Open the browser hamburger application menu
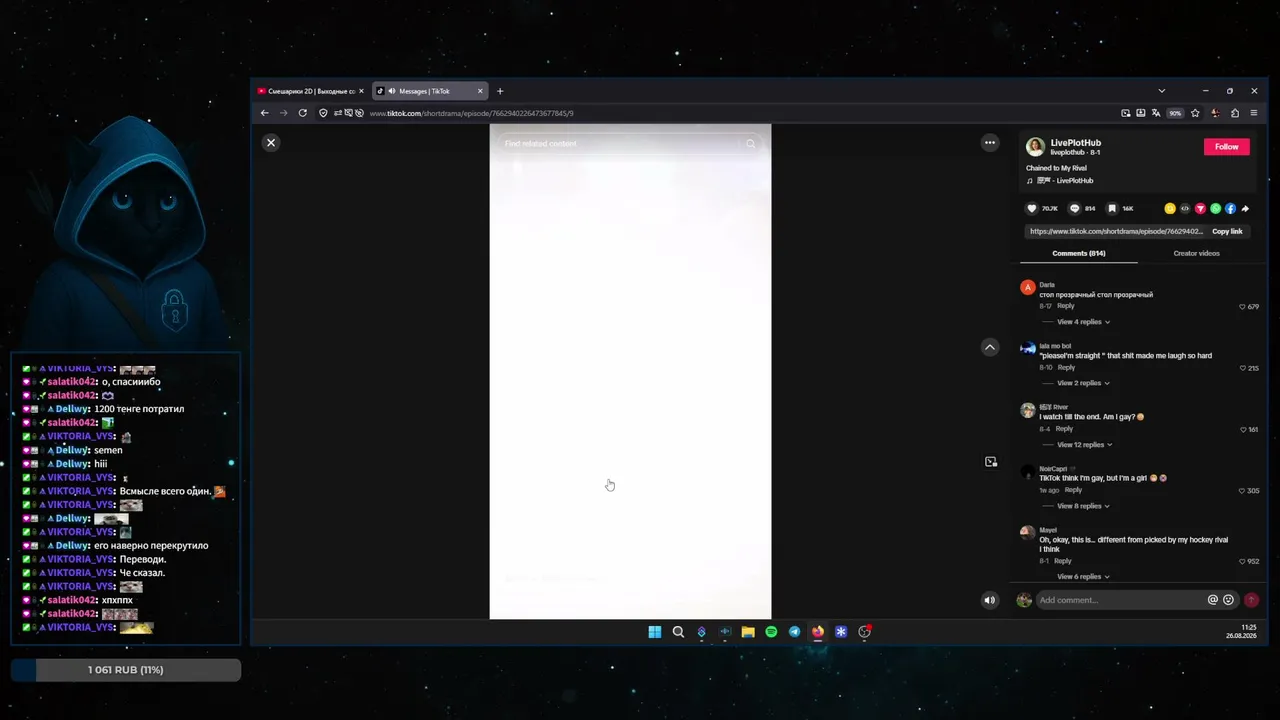The height and width of the screenshot is (720, 1280). pos(1254,113)
